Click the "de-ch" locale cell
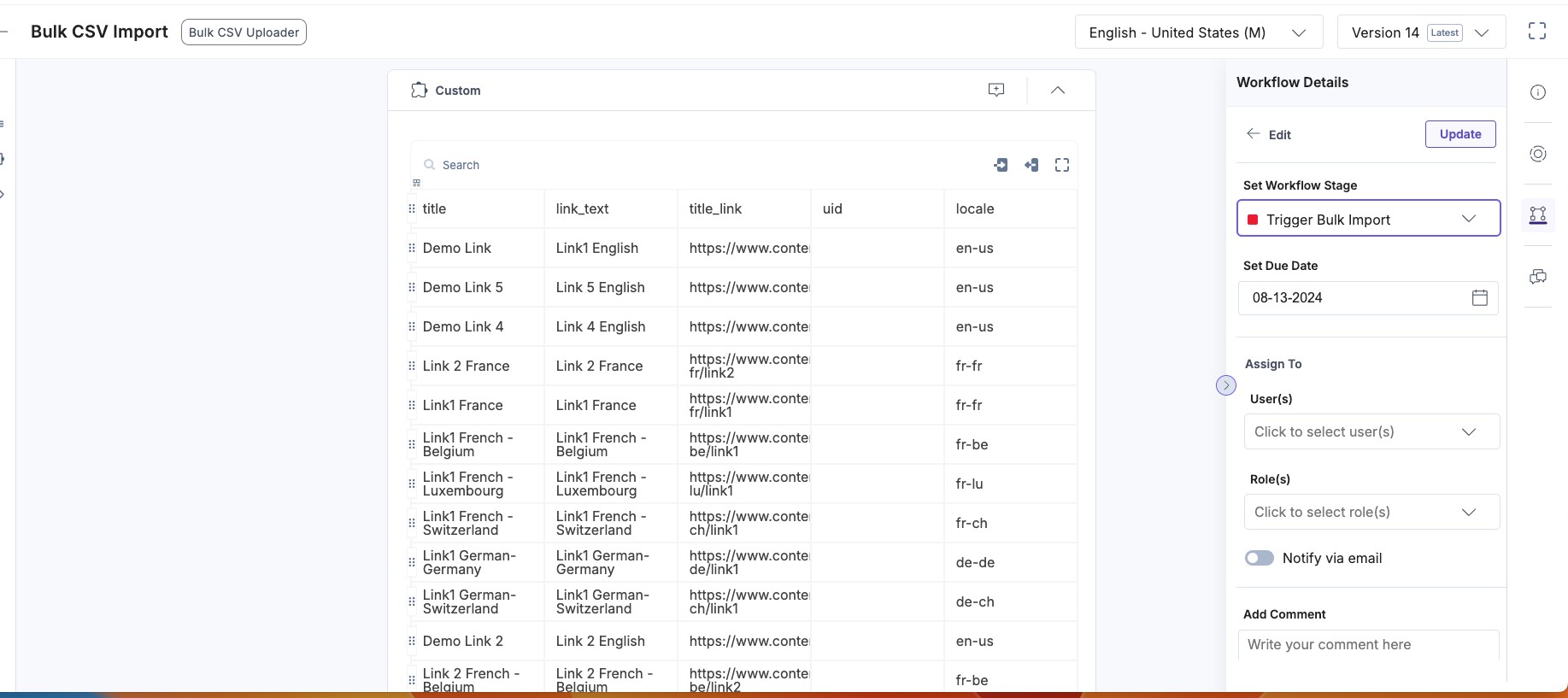 pyautogui.click(x=1011, y=601)
